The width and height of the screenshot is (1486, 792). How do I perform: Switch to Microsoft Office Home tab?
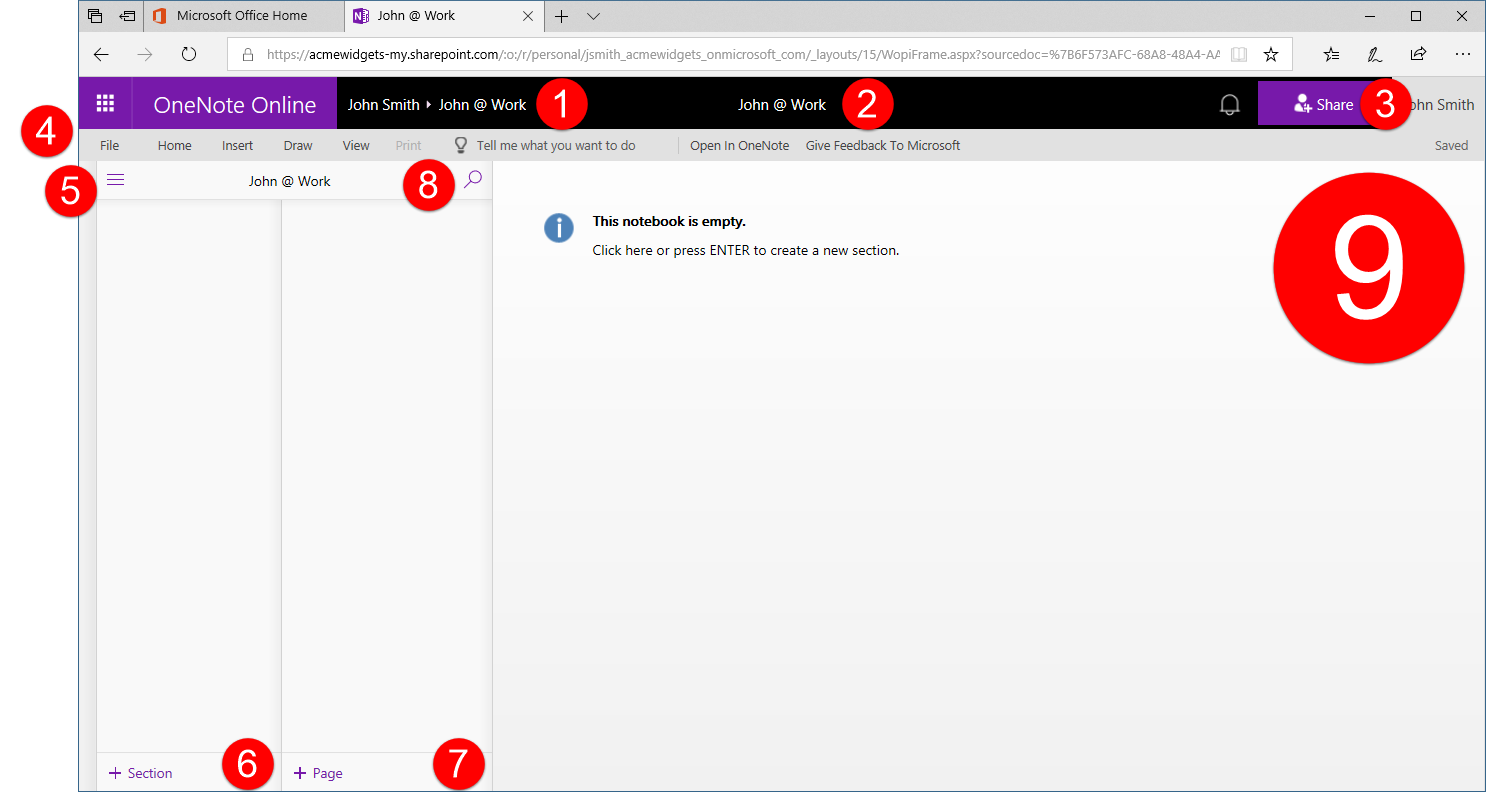pyautogui.click(x=244, y=16)
